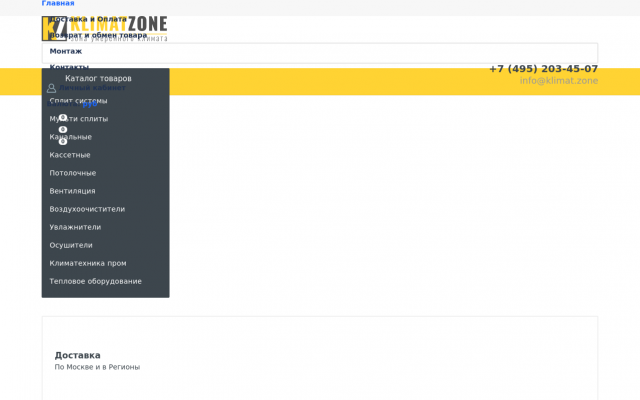The width and height of the screenshot is (640, 400).
Task: Click the Доставка heading
Action: coord(78,355)
